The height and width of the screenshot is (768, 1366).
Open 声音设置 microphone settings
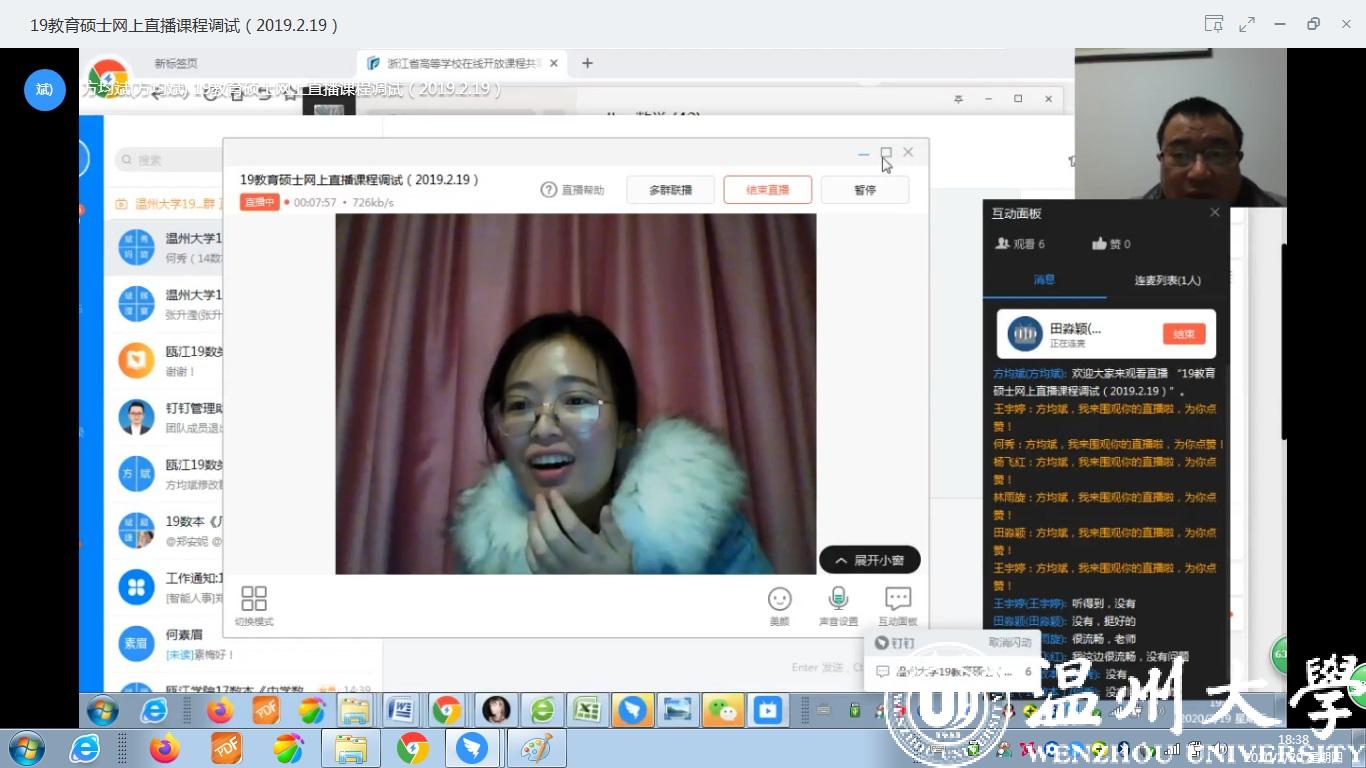pos(838,599)
